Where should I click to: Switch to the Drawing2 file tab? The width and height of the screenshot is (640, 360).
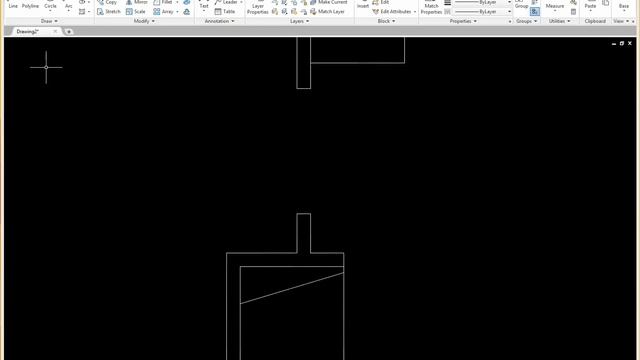tap(27, 31)
